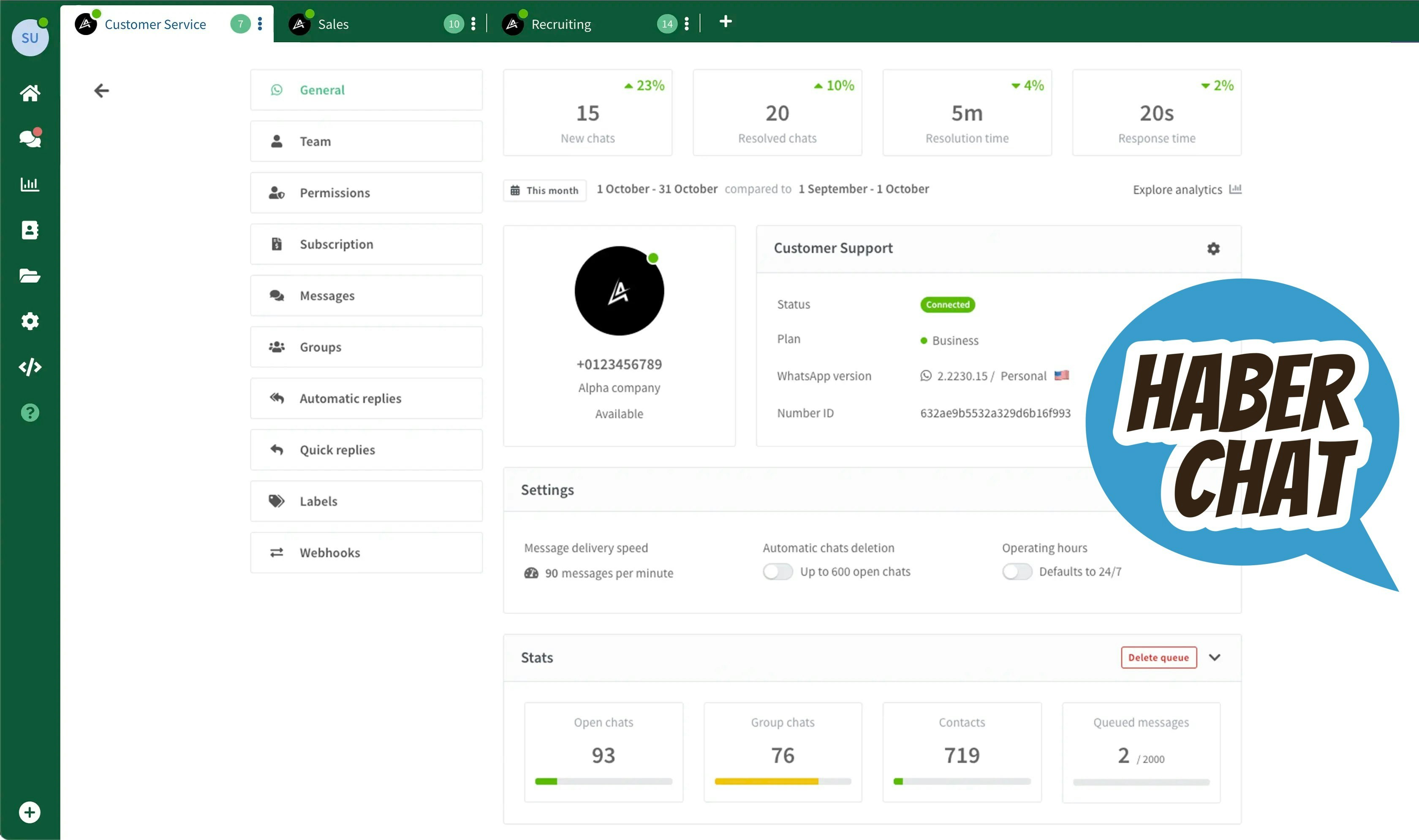Open chats icon with red notification
Viewport: 1419px width, 840px height.
click(x=30, y=138)
